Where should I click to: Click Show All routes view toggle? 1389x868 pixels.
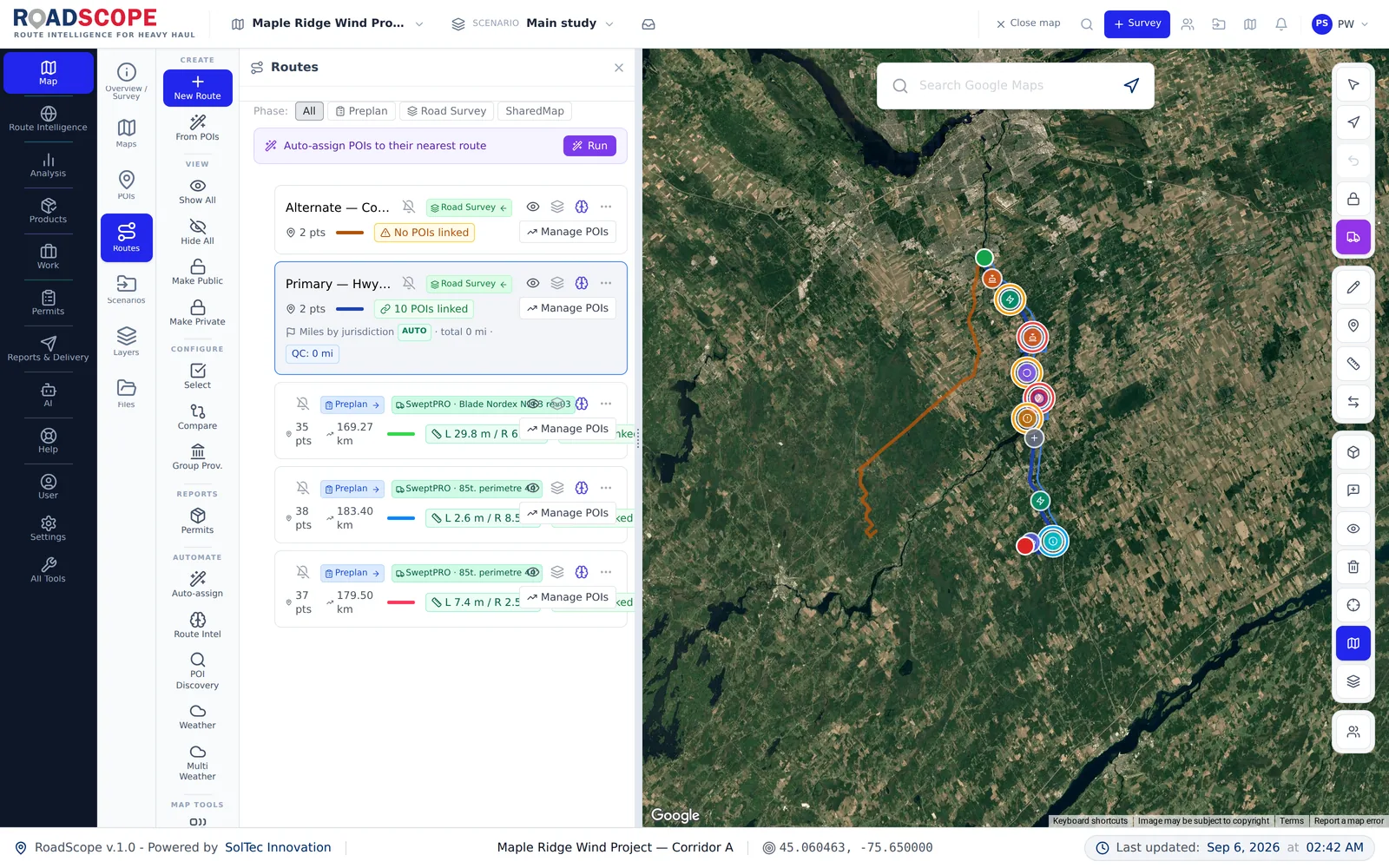197,191
